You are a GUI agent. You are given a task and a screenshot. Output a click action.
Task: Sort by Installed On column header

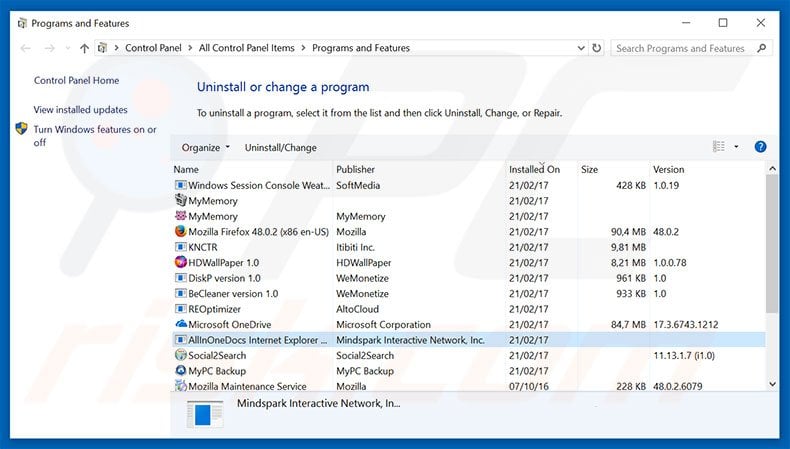click(534, 170)
